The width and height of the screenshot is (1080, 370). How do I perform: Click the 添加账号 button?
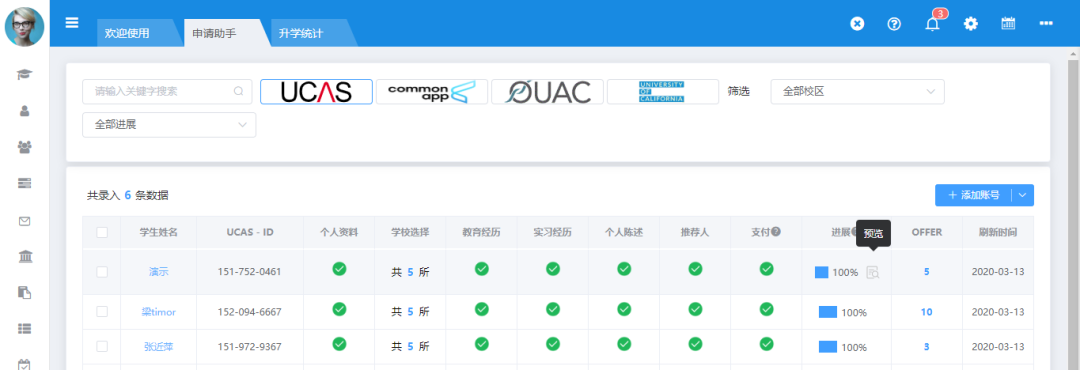pos(973,195)
